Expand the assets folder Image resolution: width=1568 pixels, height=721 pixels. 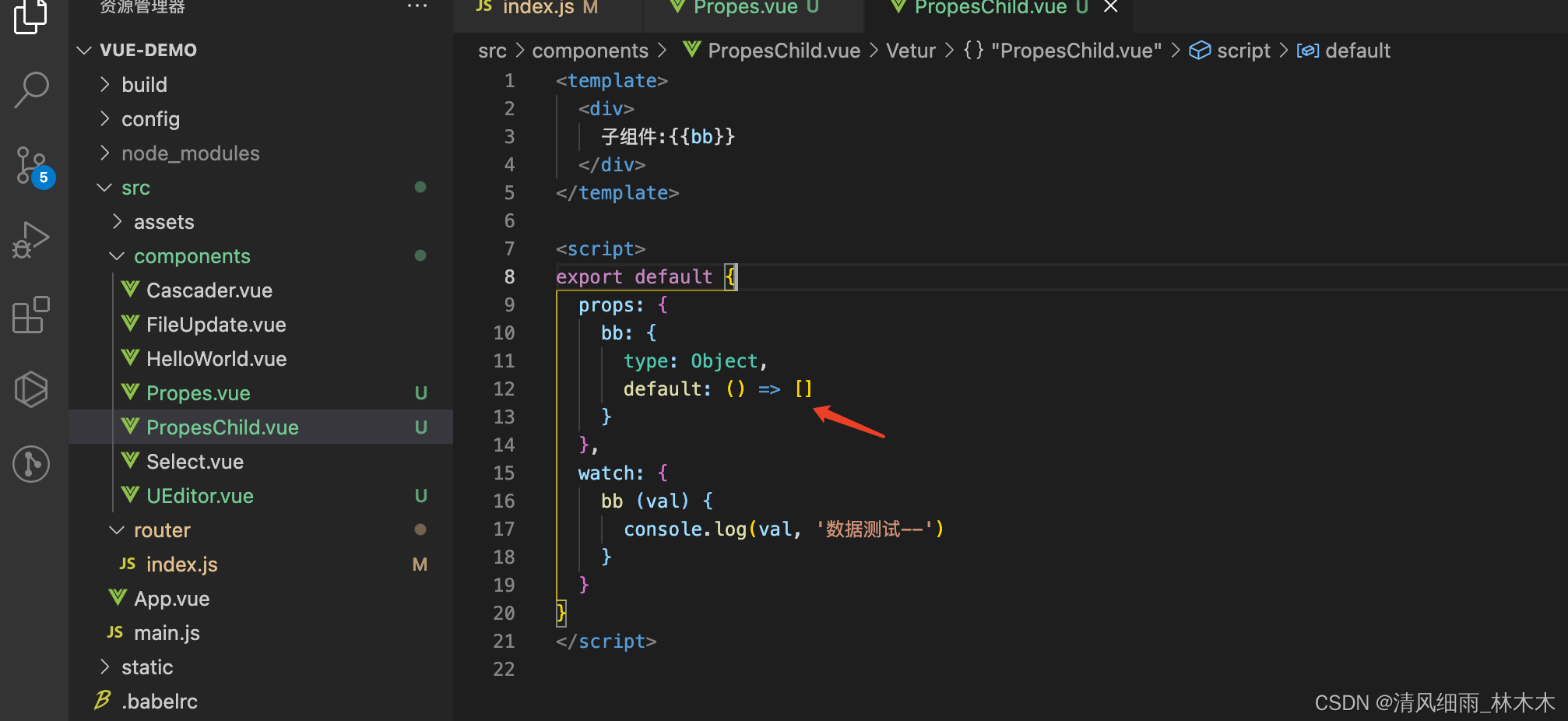(118, 221)
